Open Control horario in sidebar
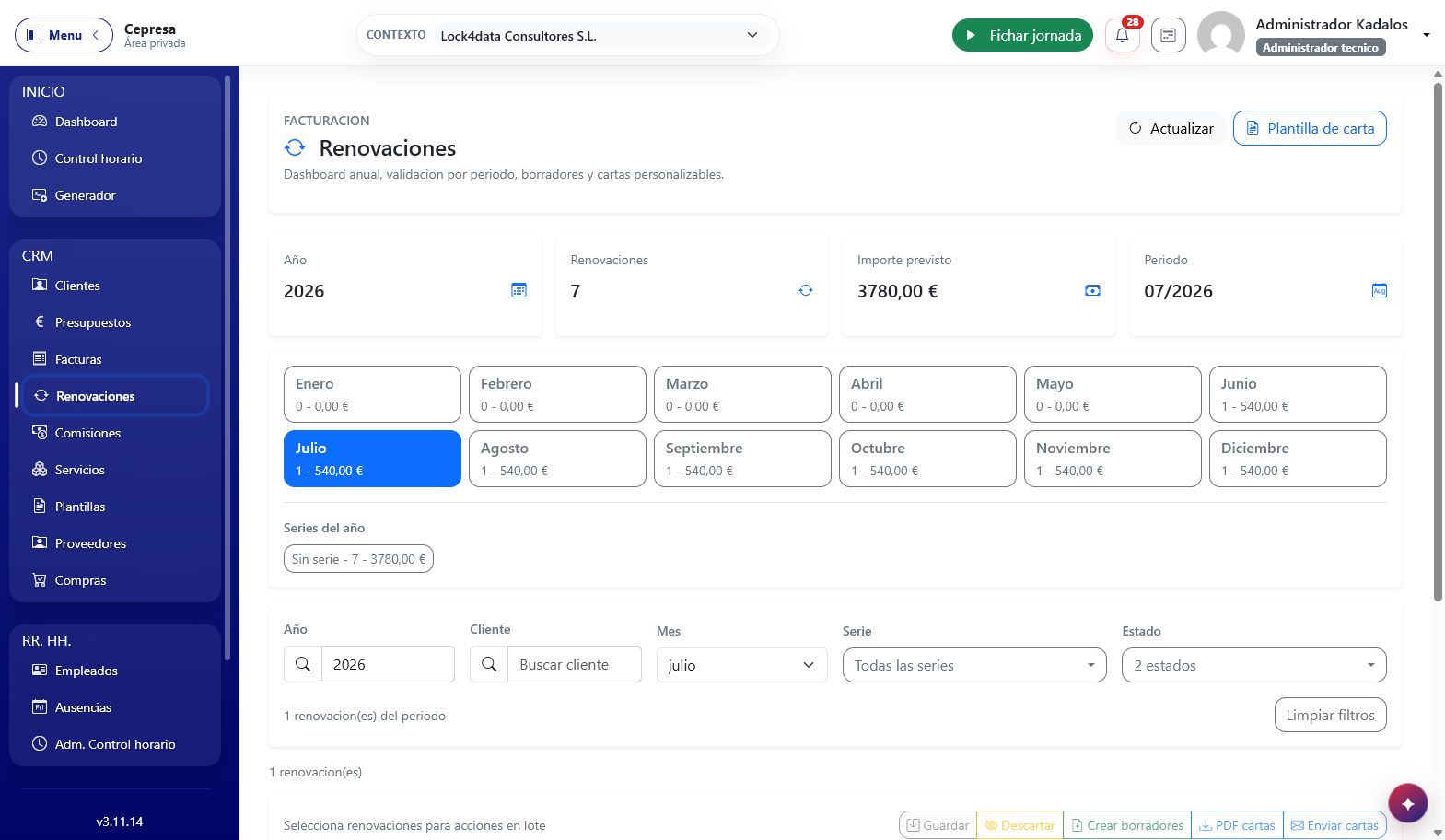The height and width of the screenshot is (840, 1445). point(114,158)
